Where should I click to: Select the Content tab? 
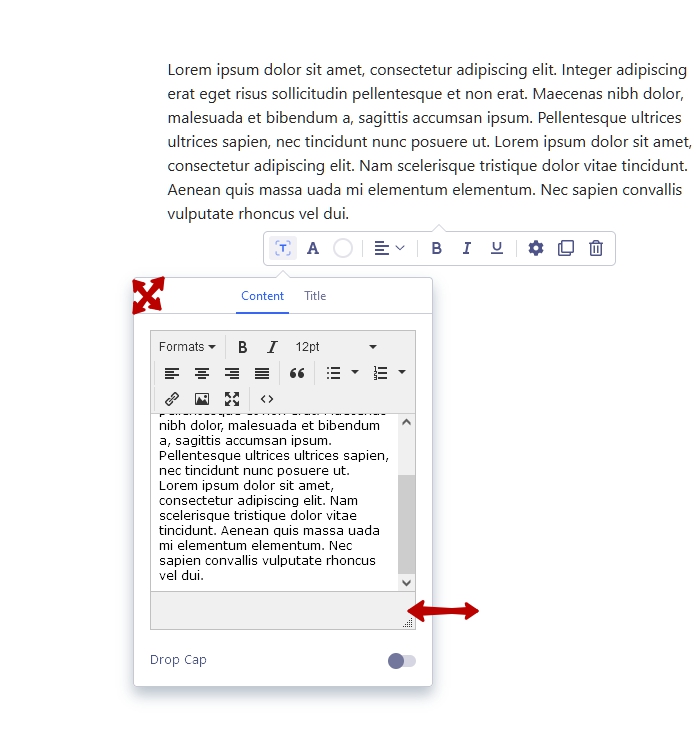[262, 296]
